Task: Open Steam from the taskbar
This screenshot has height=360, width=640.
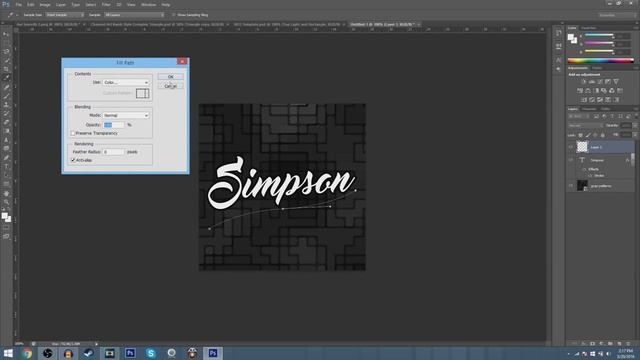Action: click(x=89, y=353)
